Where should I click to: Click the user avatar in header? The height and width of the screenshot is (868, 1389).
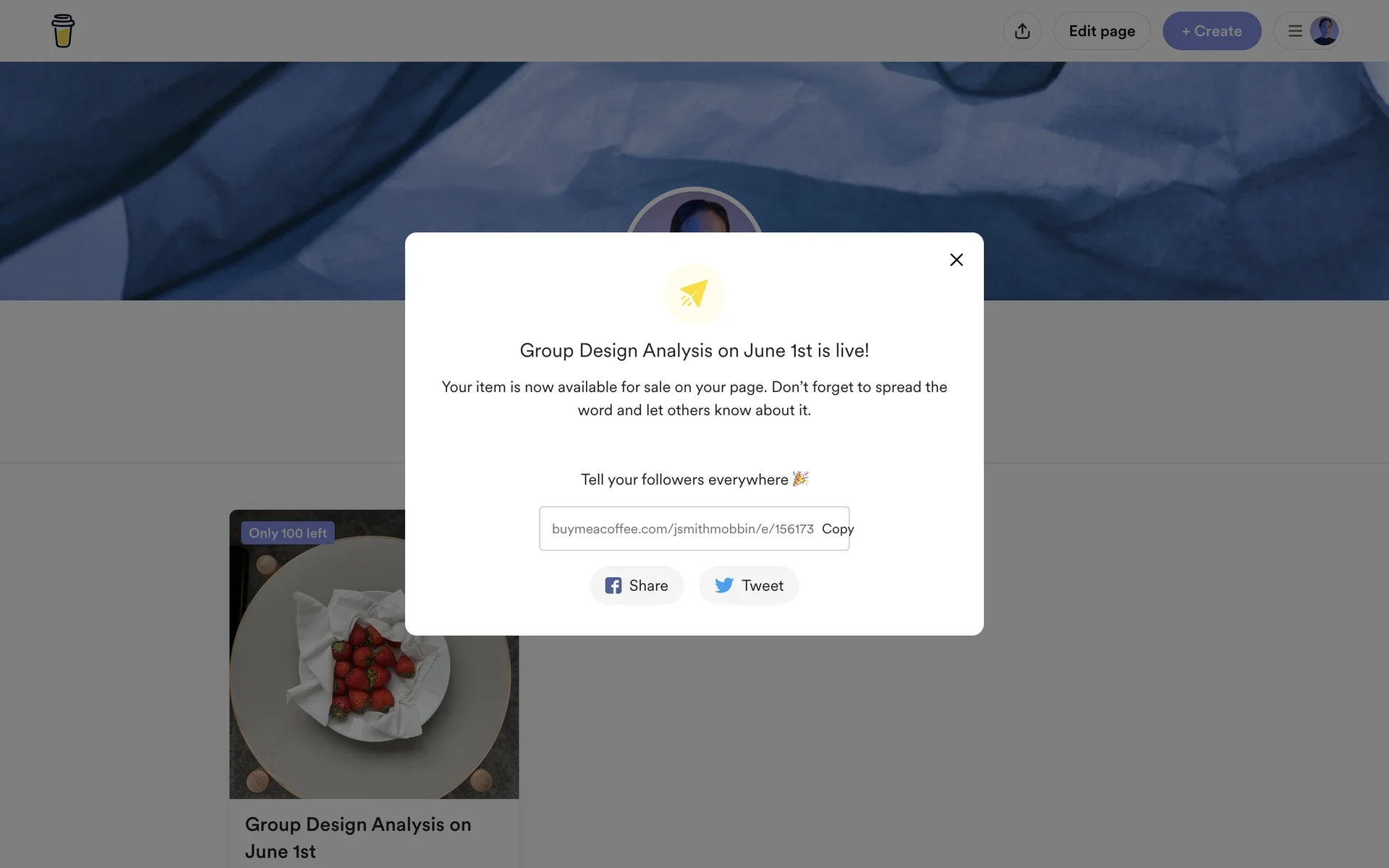click(x=1324, y=31)
